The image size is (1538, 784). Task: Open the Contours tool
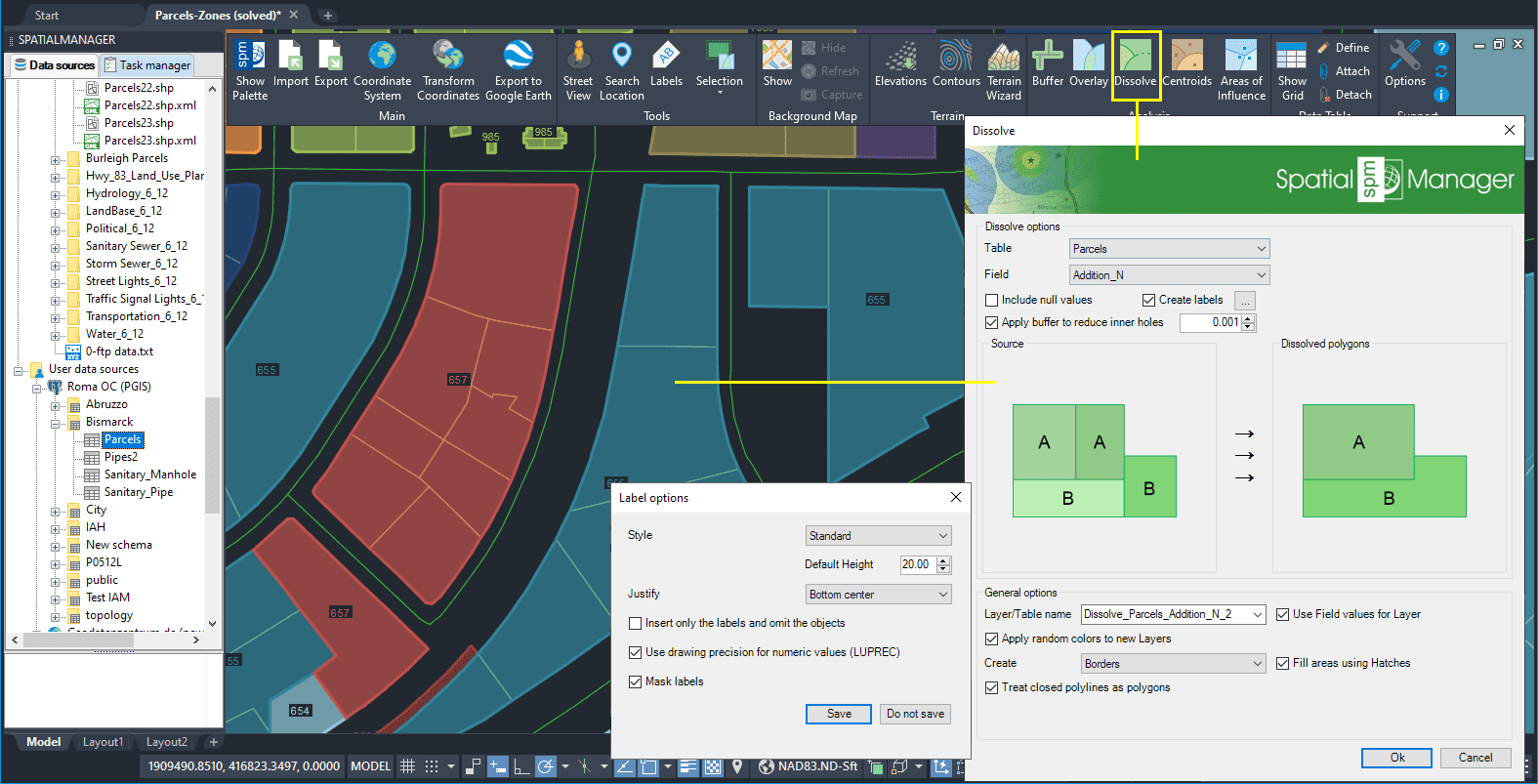[956, 64]
